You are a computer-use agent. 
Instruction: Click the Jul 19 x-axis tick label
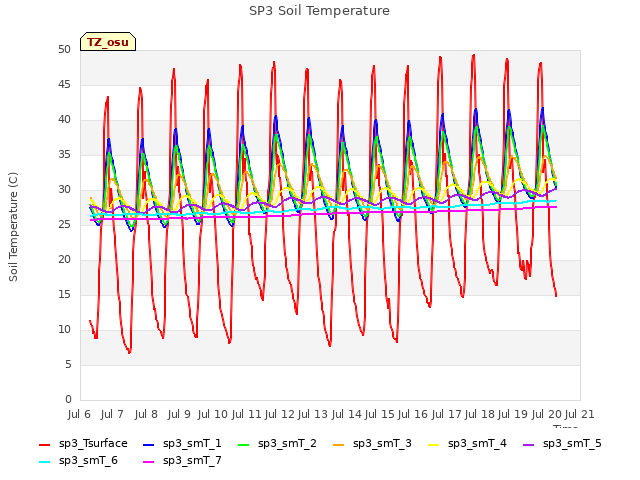pyautogui.click(x=513, y=415)
